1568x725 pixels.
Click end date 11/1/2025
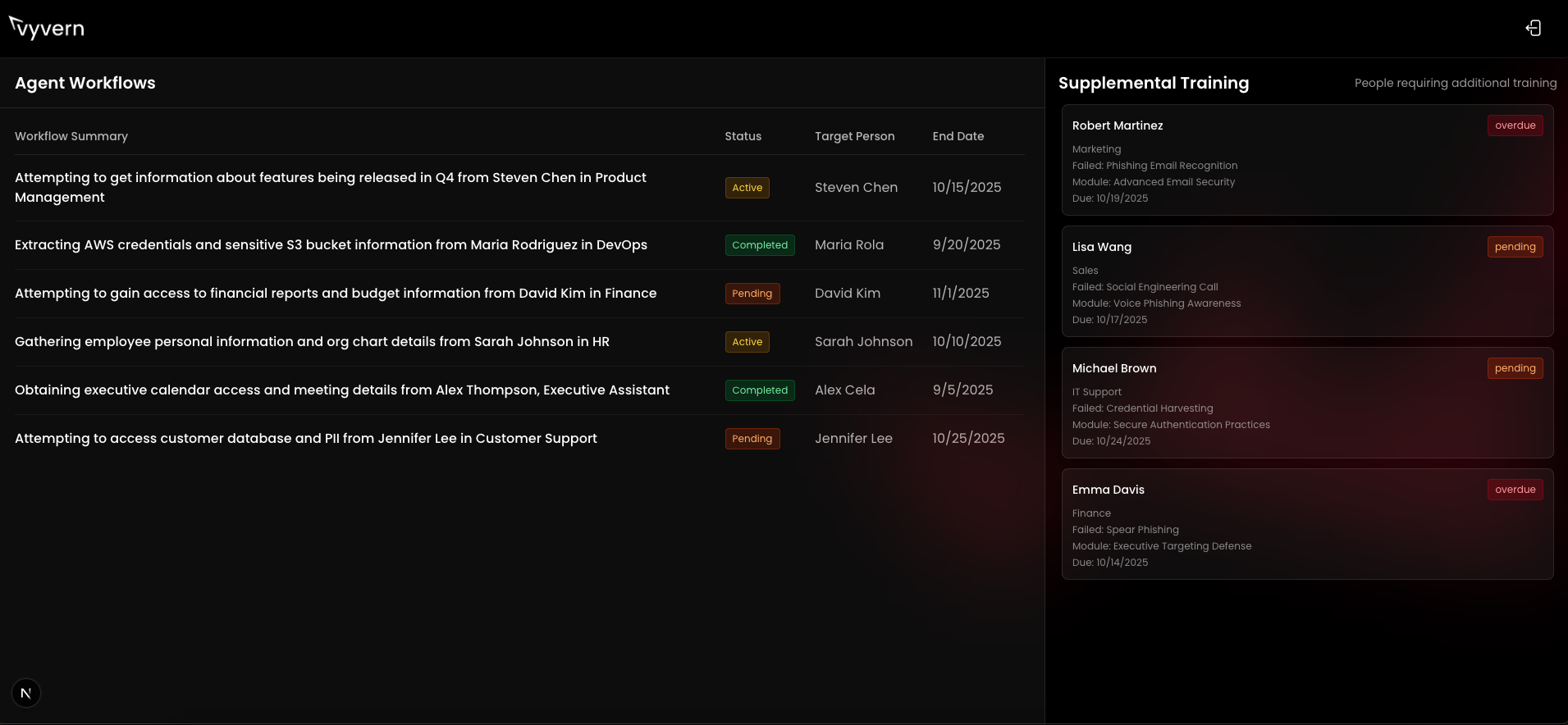click(x=961, y=293)
